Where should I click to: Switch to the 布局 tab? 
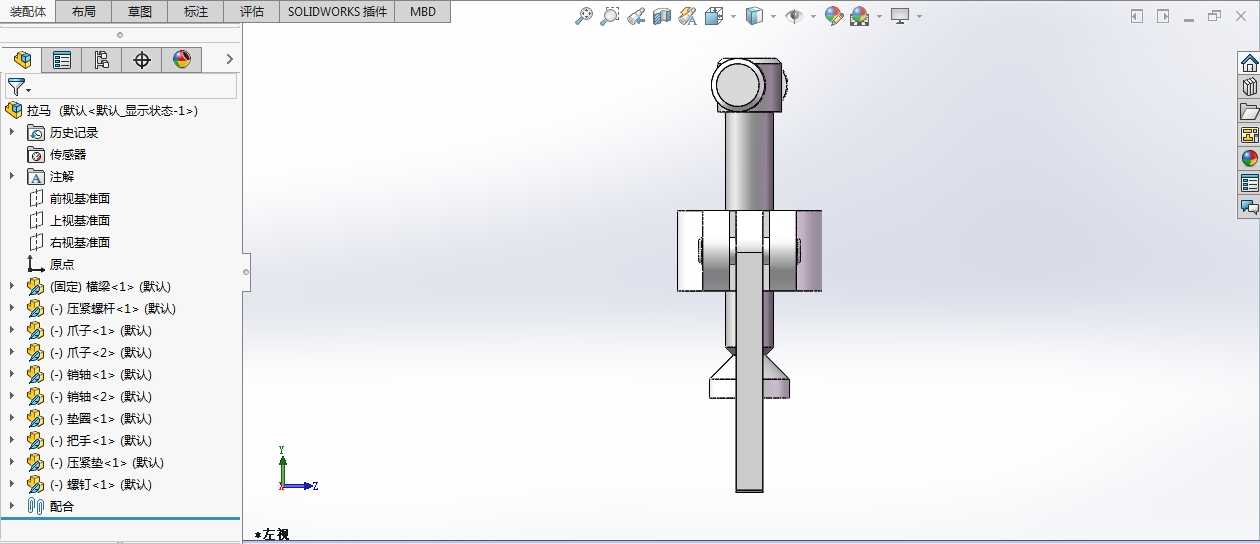tap(84, 12)
